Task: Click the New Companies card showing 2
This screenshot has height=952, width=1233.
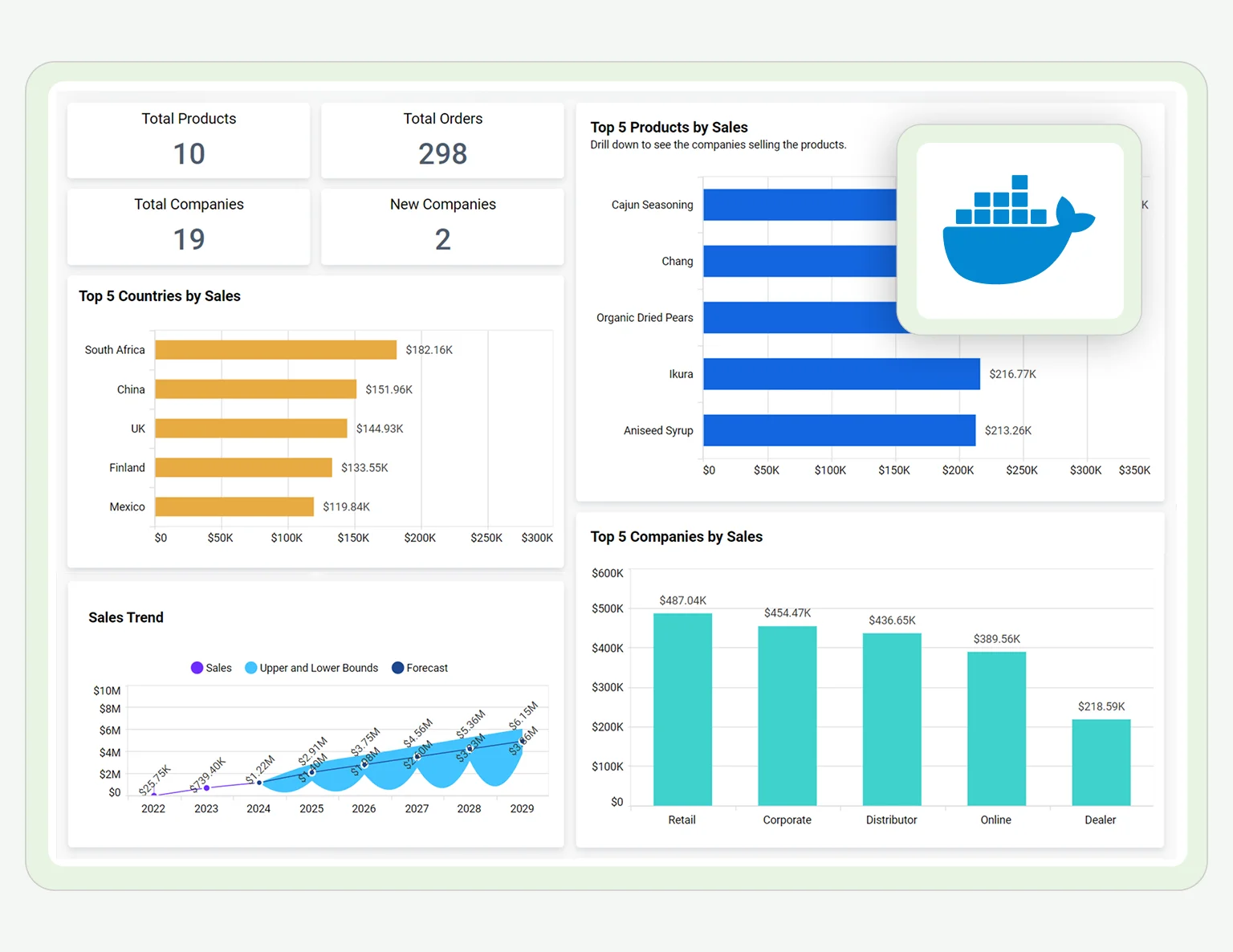Action: pos(442,226)
